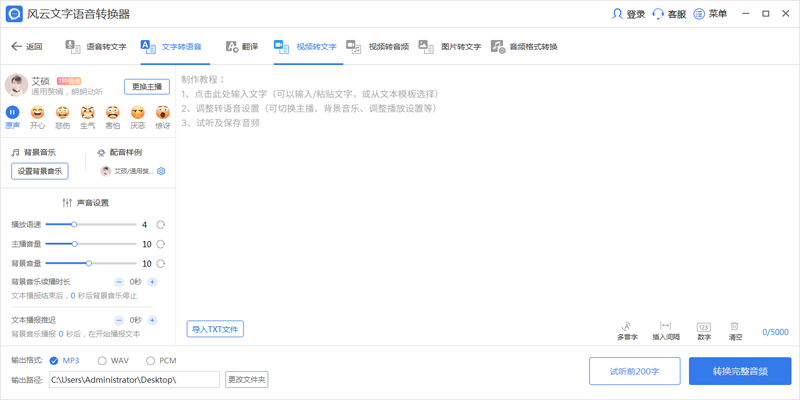Image resolution: width=800 pixels, height=400 pixels.
Task: Reset the 背景音量 value
Action: coord(161,263)
